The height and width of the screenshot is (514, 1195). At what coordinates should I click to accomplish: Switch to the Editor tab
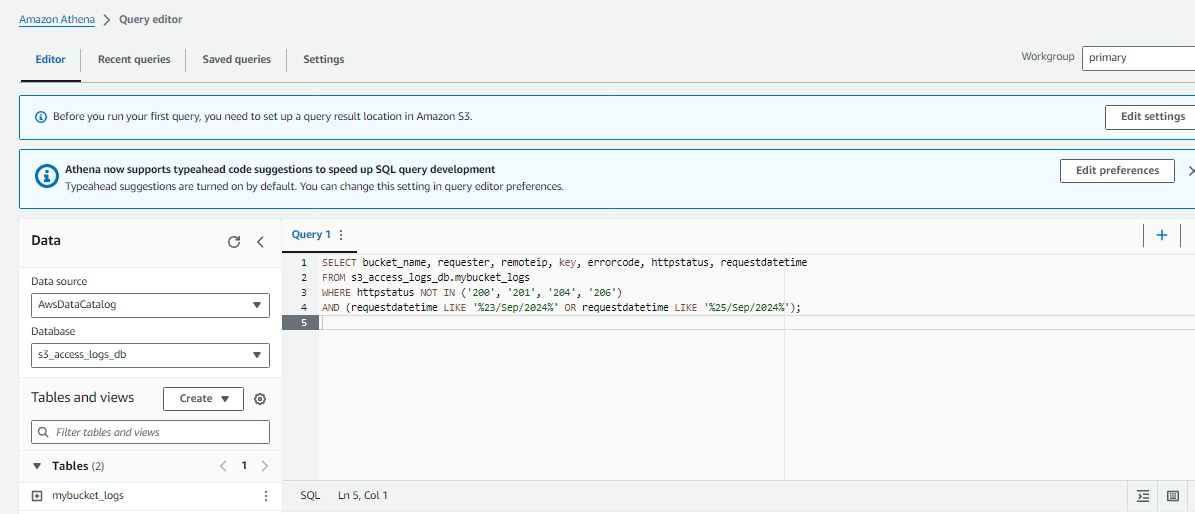click(x=50, y=59)
